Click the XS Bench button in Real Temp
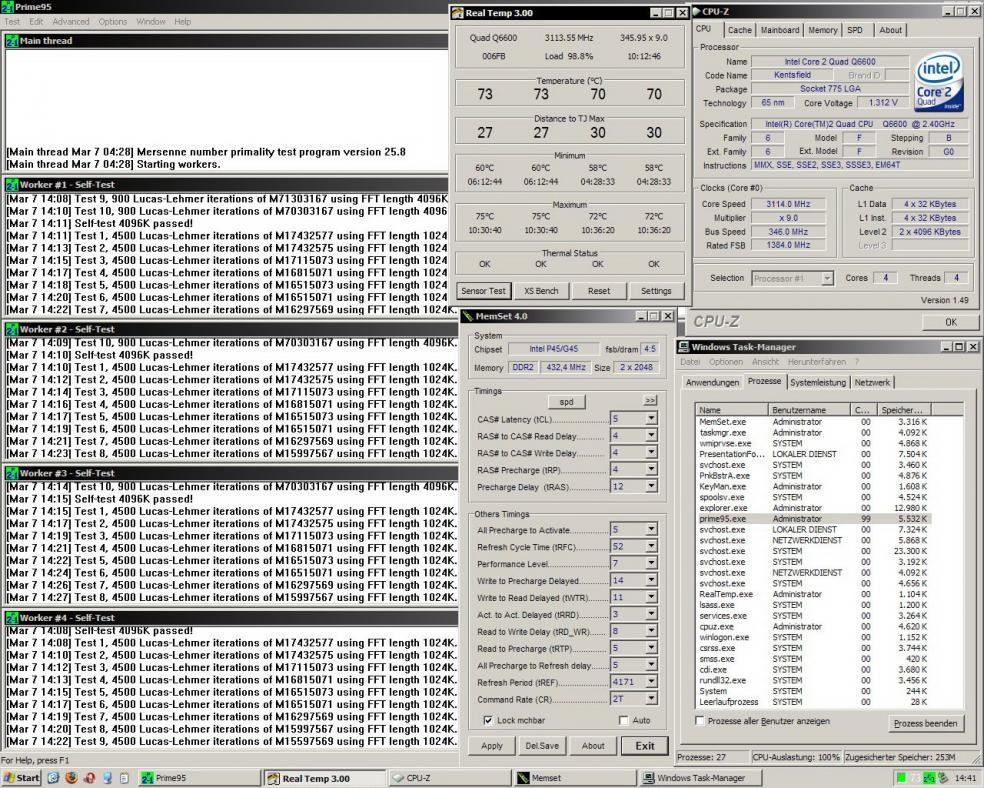Screen dimensions: 984x788 [541, 291]
